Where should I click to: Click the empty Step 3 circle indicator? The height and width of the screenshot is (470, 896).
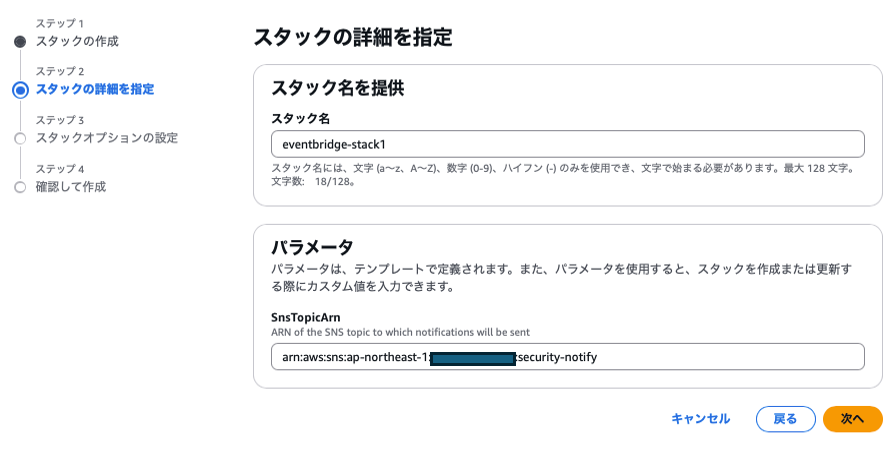(20, 138)
